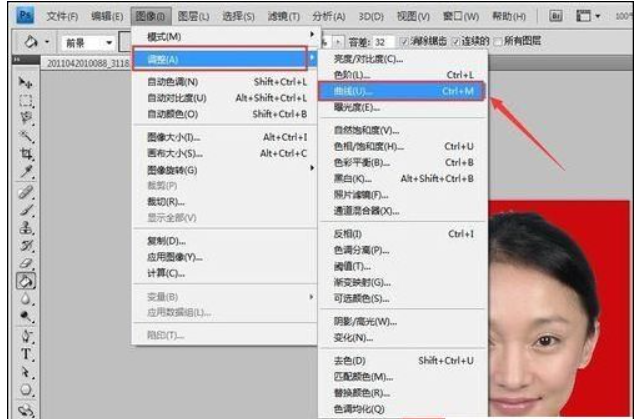This screenshot has height=419, width=635.
Task: Click the Photoshop Ps logo icon
Action: point(25,16)
